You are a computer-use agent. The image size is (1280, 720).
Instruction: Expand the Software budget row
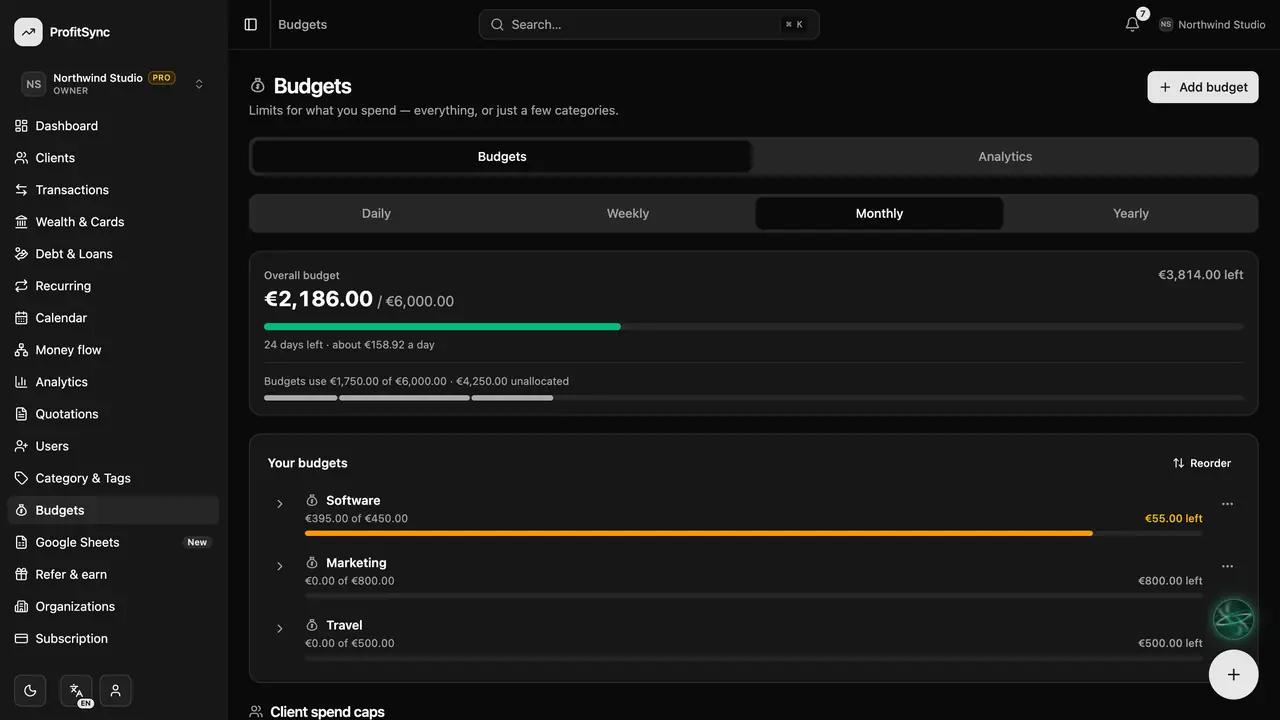point(280,504)
